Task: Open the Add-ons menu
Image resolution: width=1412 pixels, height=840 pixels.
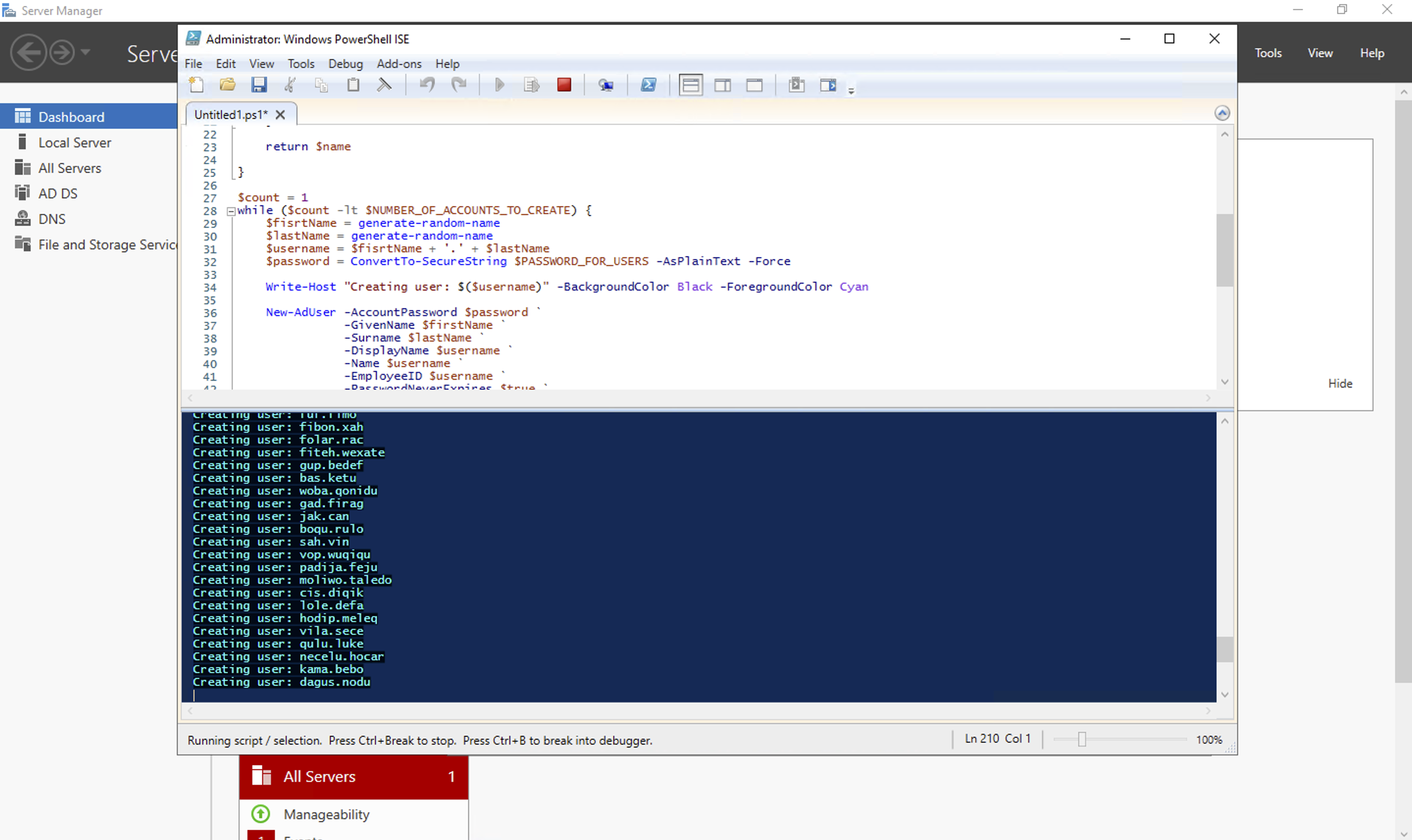Action: click(399, 64)
